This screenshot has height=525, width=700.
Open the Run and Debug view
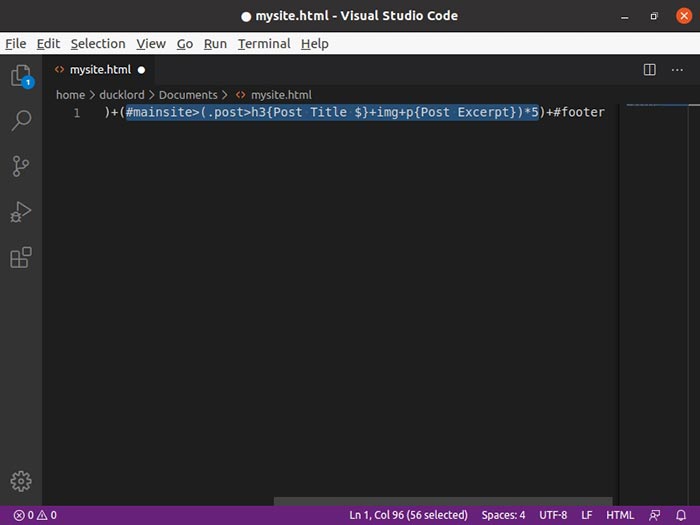[x=20, y=212]
